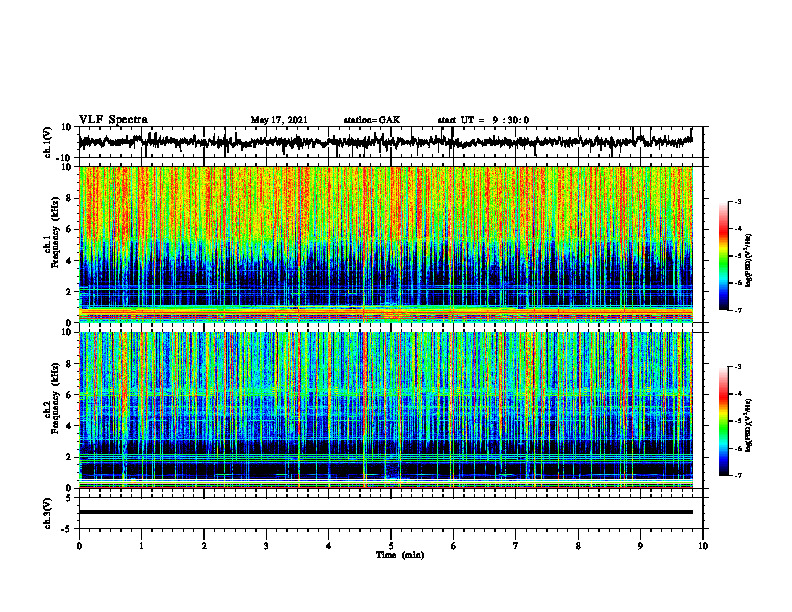Click the "5" tick on the ch.3(V) axis
The height and width of the screenshot is (612, 792).
click(69, 498)
